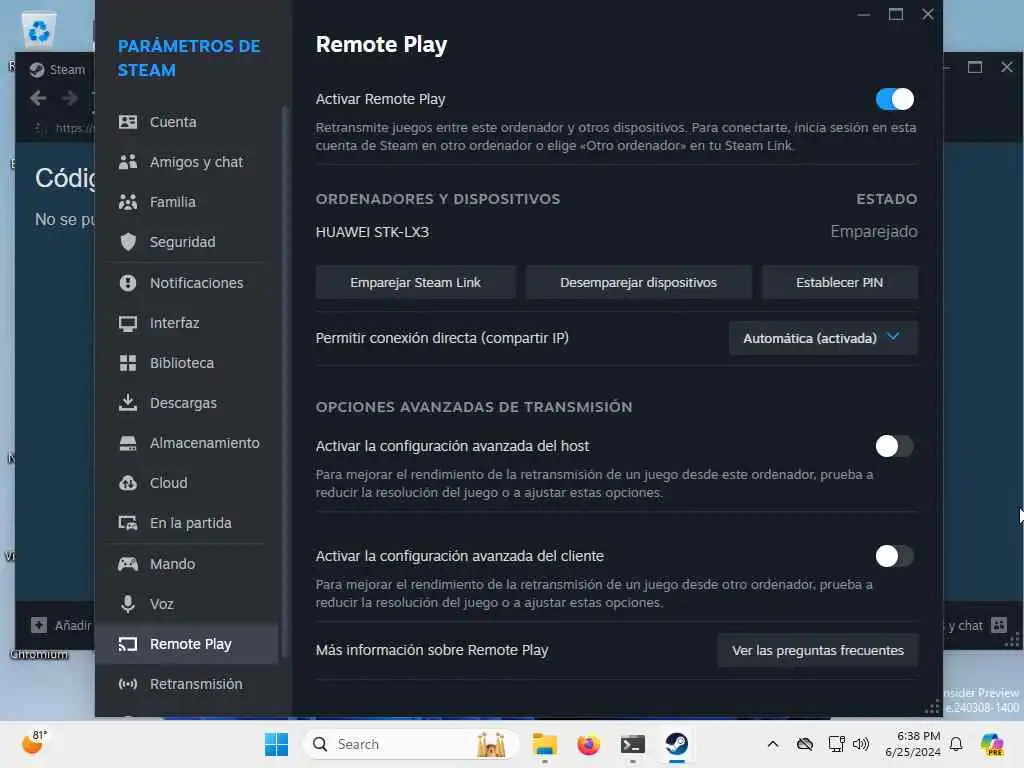Click the taskbar Search box
Image resolution: width=1024 pixels, height=768 pixels.
[x=411, y=744]
